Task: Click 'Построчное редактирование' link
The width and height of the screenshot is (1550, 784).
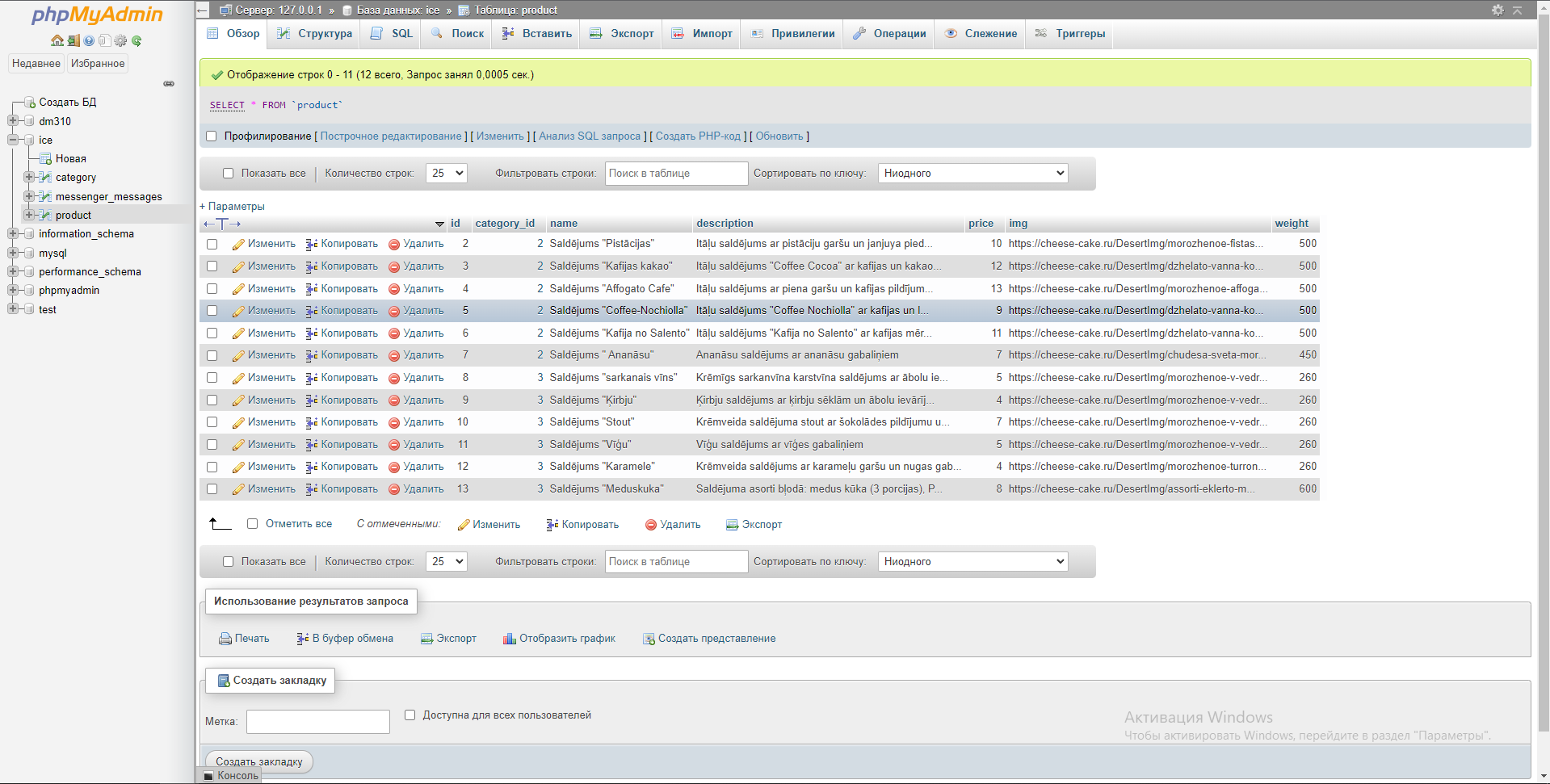Action: tap(391, 136)
